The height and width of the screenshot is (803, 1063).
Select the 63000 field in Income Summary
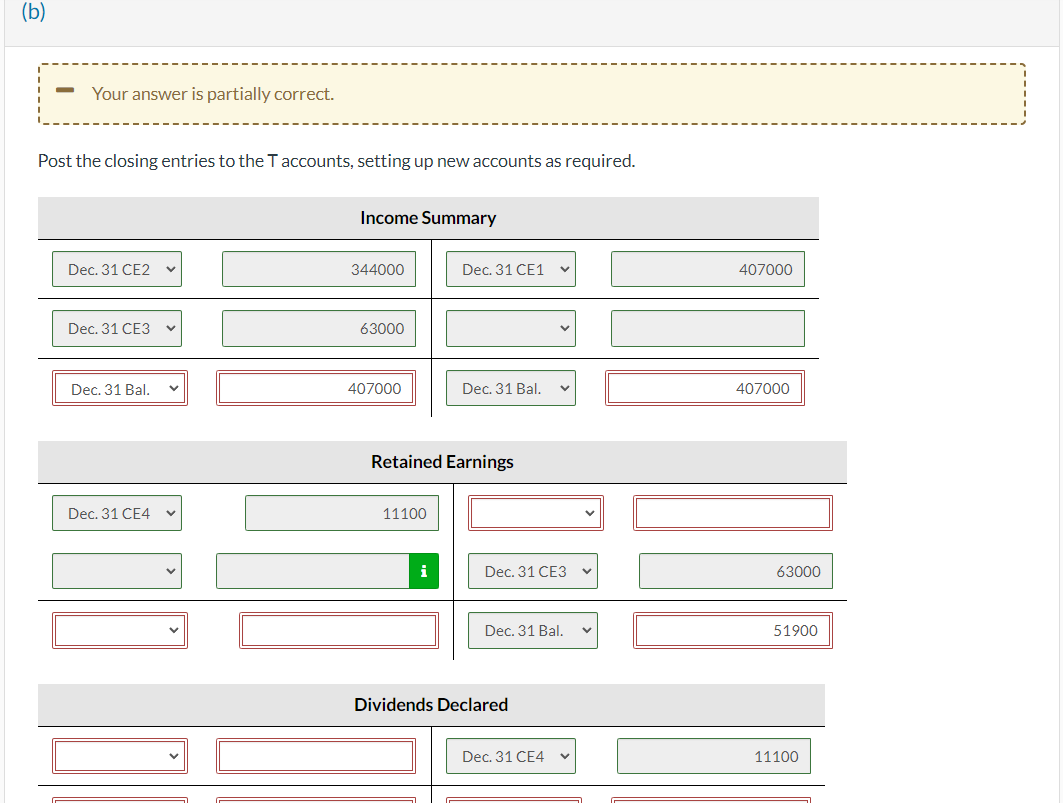click(x=318, y=327)
